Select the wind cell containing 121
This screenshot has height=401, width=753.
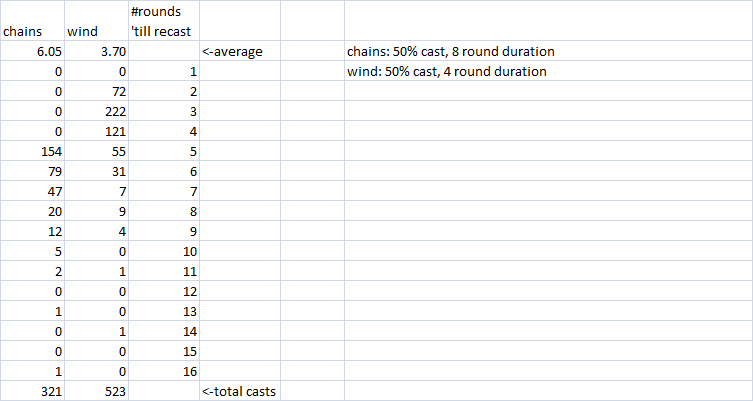coord(96,131)
